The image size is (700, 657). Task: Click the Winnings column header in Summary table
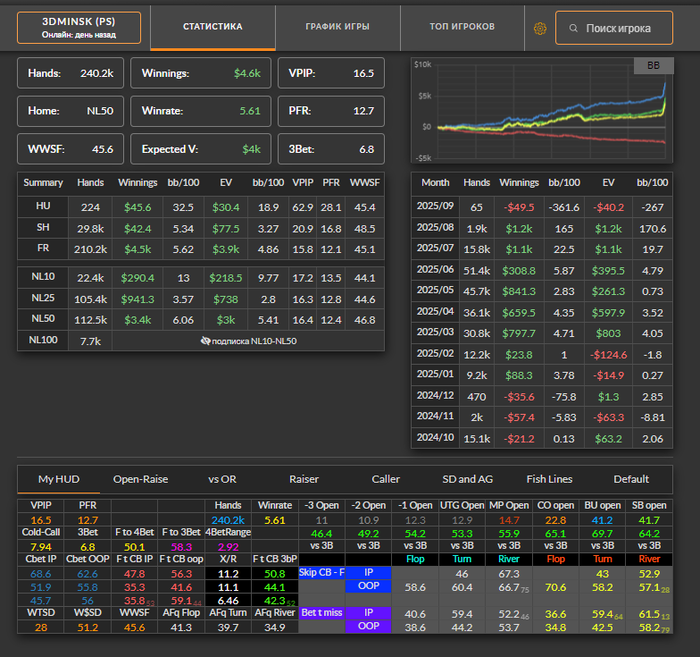point(138,183)
